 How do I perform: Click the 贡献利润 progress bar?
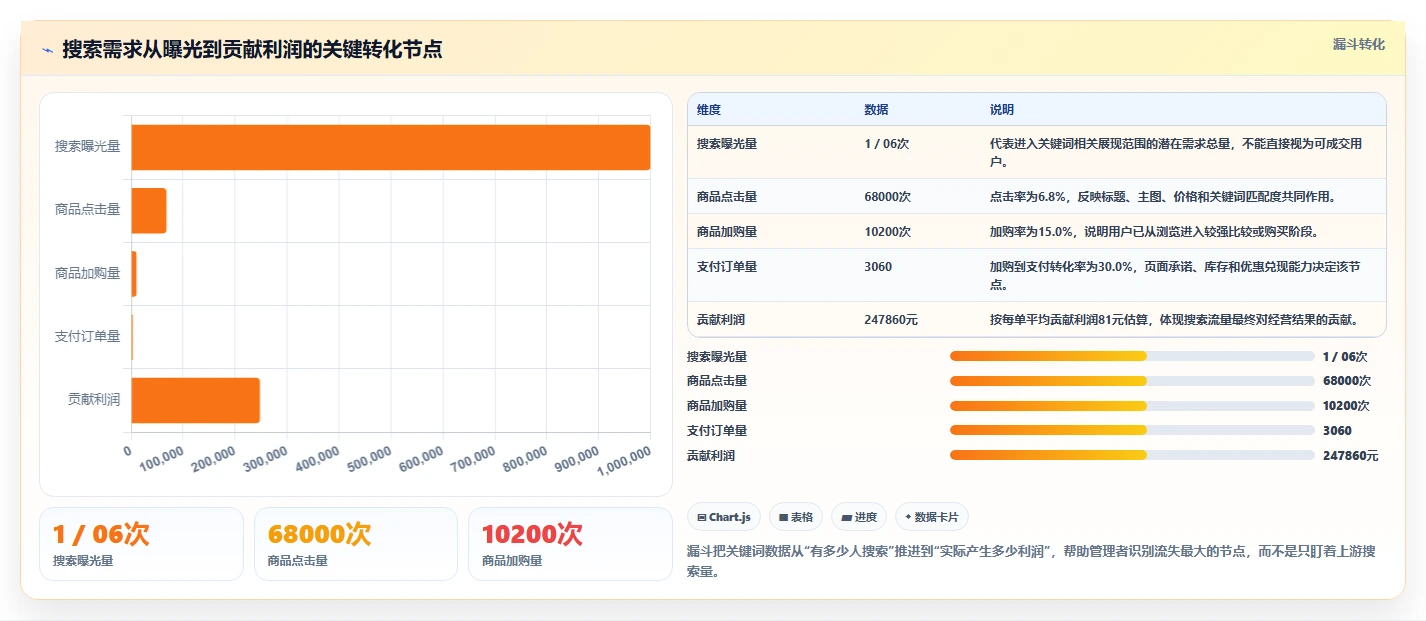(x=1132, y=455)
